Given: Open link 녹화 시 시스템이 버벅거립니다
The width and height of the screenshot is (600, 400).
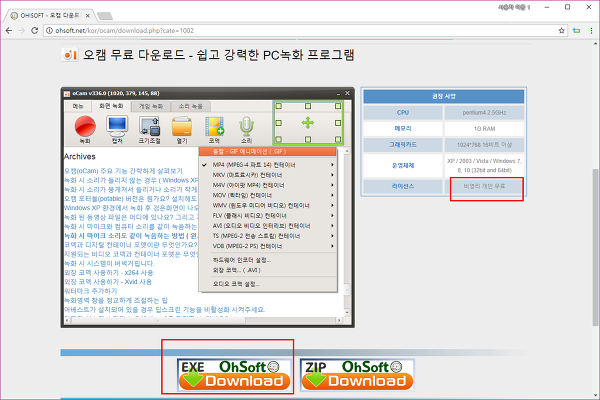Looking at the screenshot, I should coord(109,263).
